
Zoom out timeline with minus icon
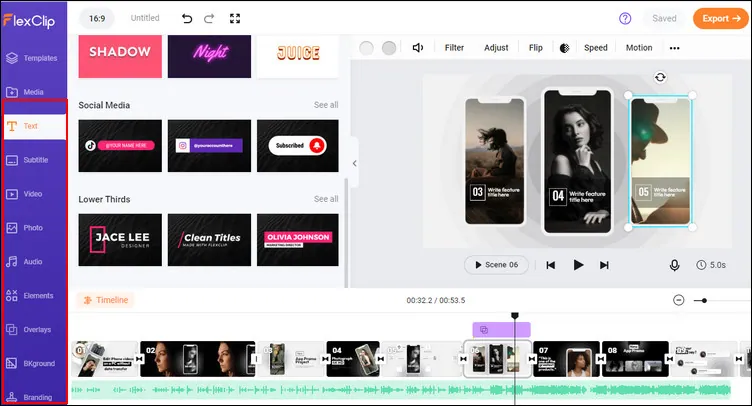click(679, 301)
